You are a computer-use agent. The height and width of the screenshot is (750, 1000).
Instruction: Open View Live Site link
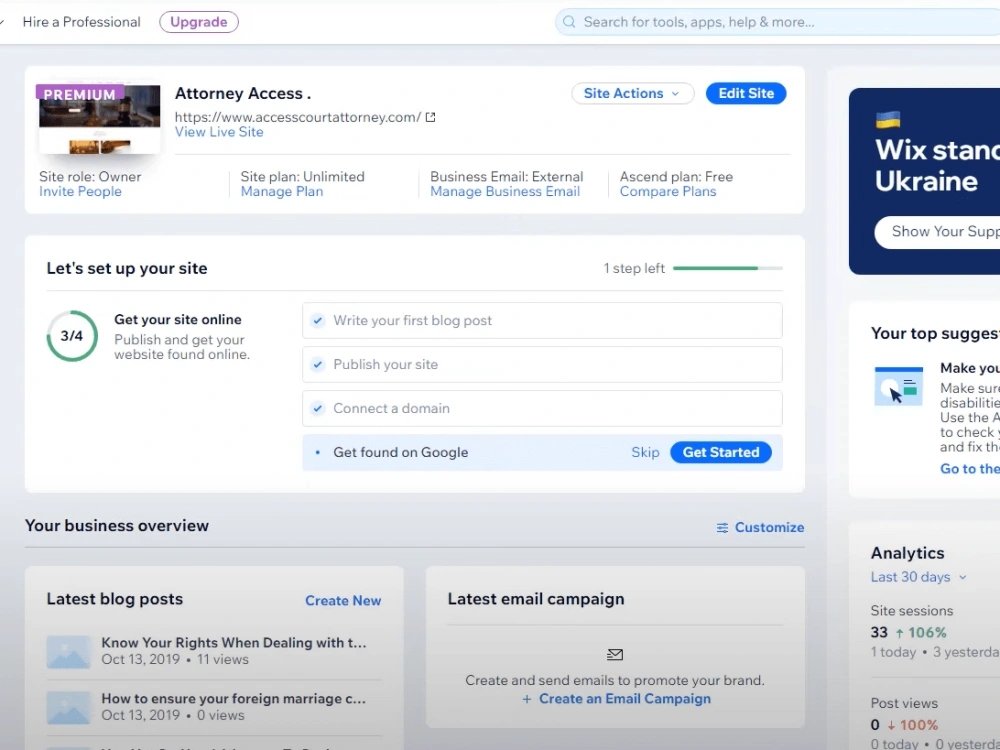point(219,132)
